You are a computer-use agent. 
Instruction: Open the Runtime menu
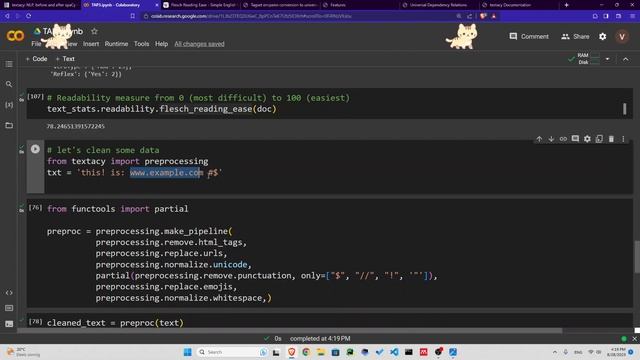116,44
